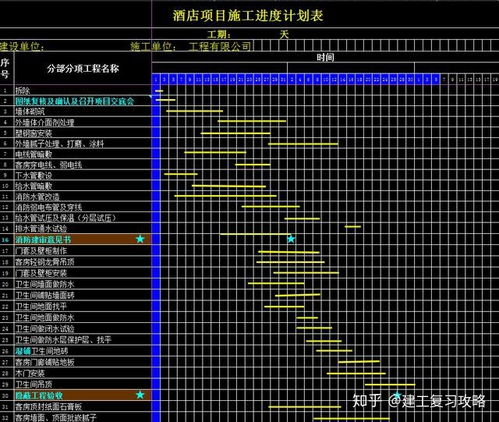Click the yellow schedule bar for 消防水管改造
Screen dimensions: 499x422
coord(225,196)
